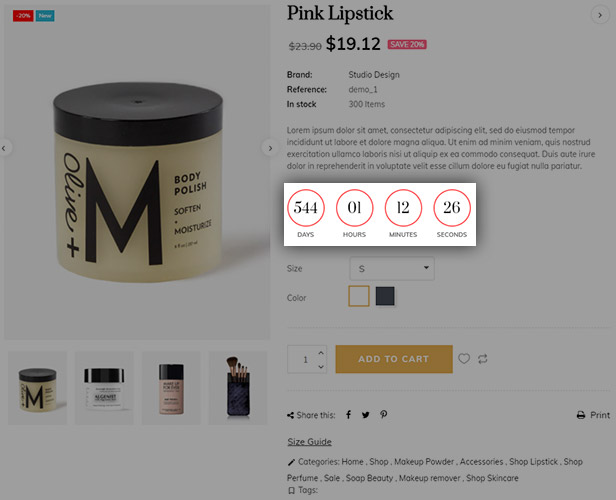
Task: Select the makeup brushes thumbnail
Action: click(238, 388)
